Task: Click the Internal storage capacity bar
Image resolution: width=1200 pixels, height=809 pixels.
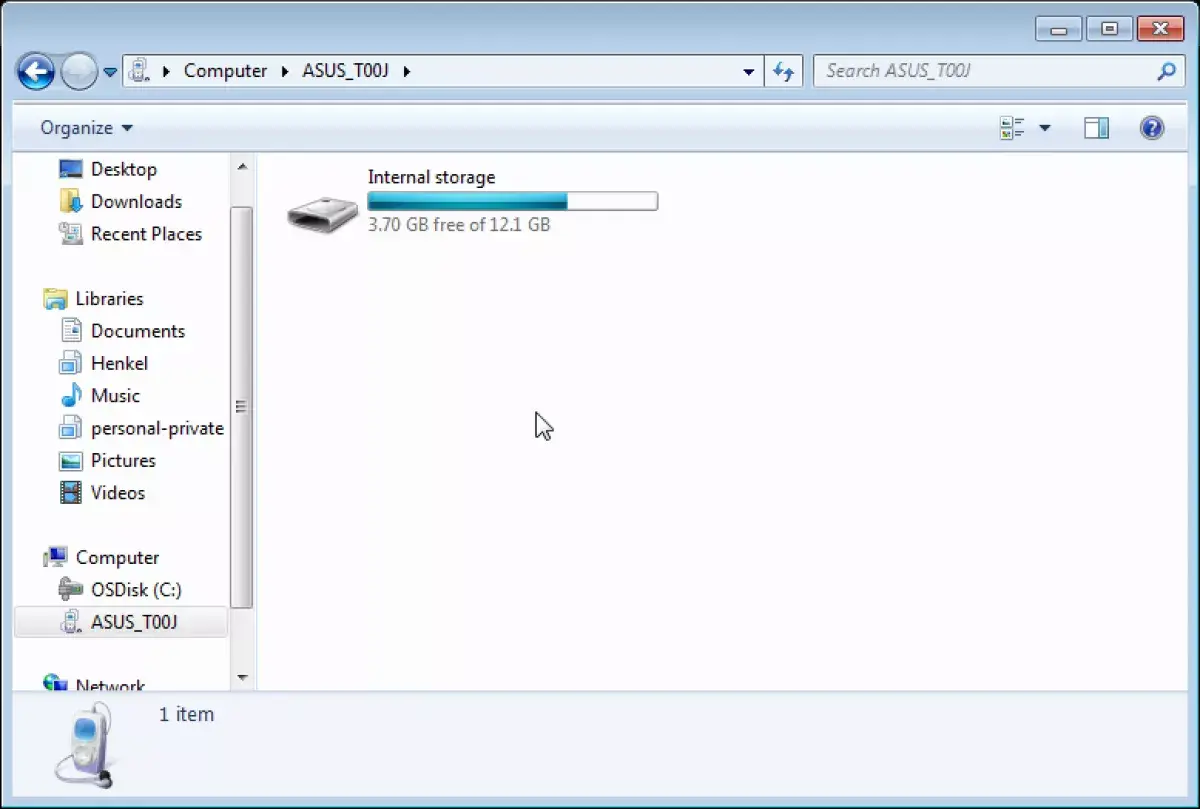Action: [512, 201]
